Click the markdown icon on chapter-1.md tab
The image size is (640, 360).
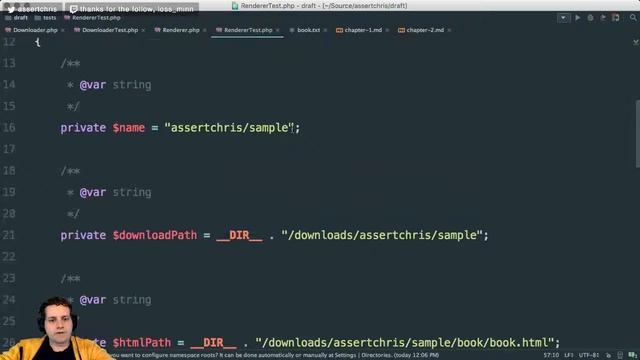[x=339, y=30]
